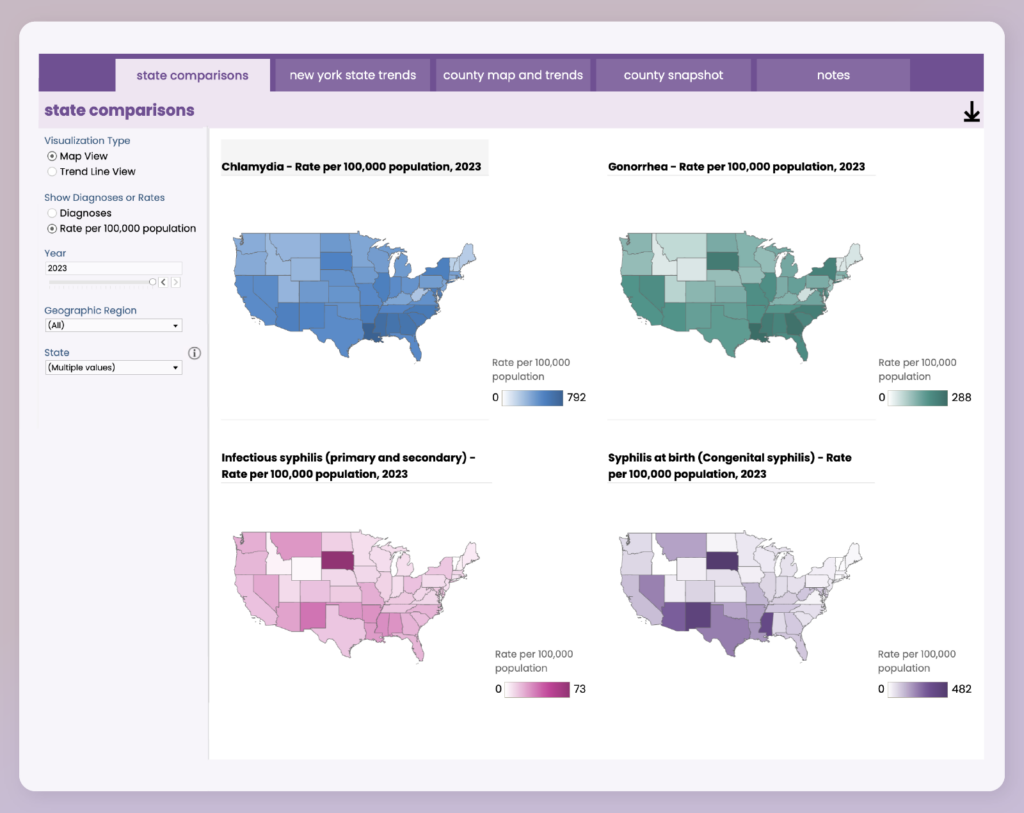This screenshot has width=1024, height=813.
Task: Click the Chlamydia US map
Action: pyautogui.click(x=355, y=295)
